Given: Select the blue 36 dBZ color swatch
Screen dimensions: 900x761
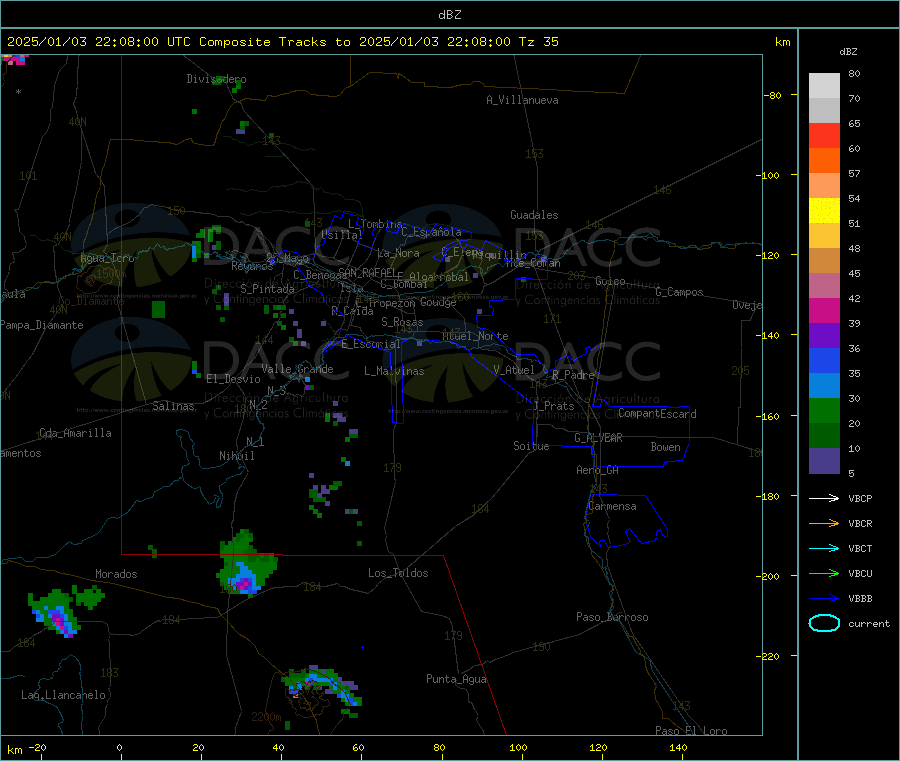Looking at the screenshot, I should [x=824, y=360].
